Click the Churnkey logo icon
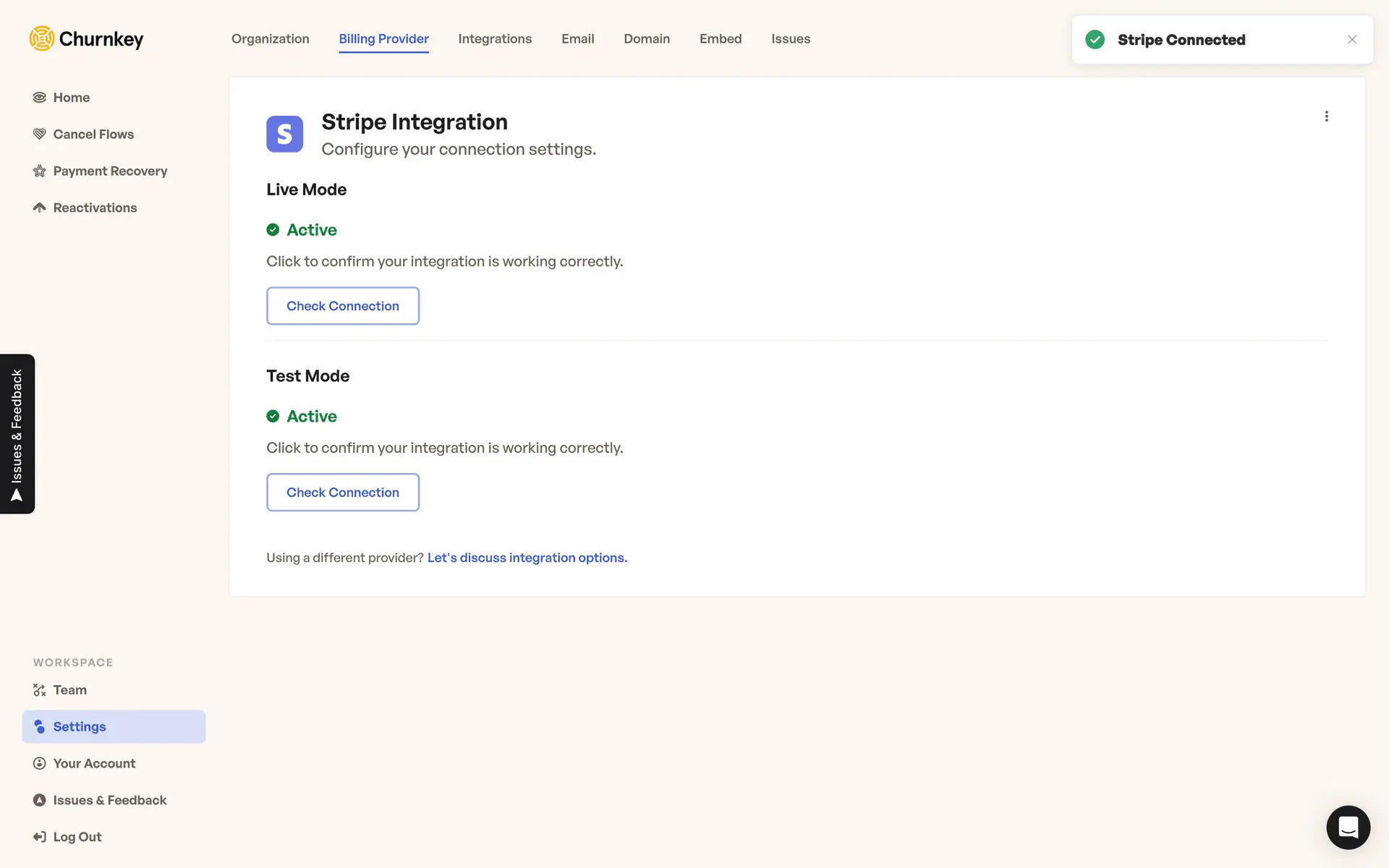The width and height of the screenshot is (1389, 868). pos(42,38)
